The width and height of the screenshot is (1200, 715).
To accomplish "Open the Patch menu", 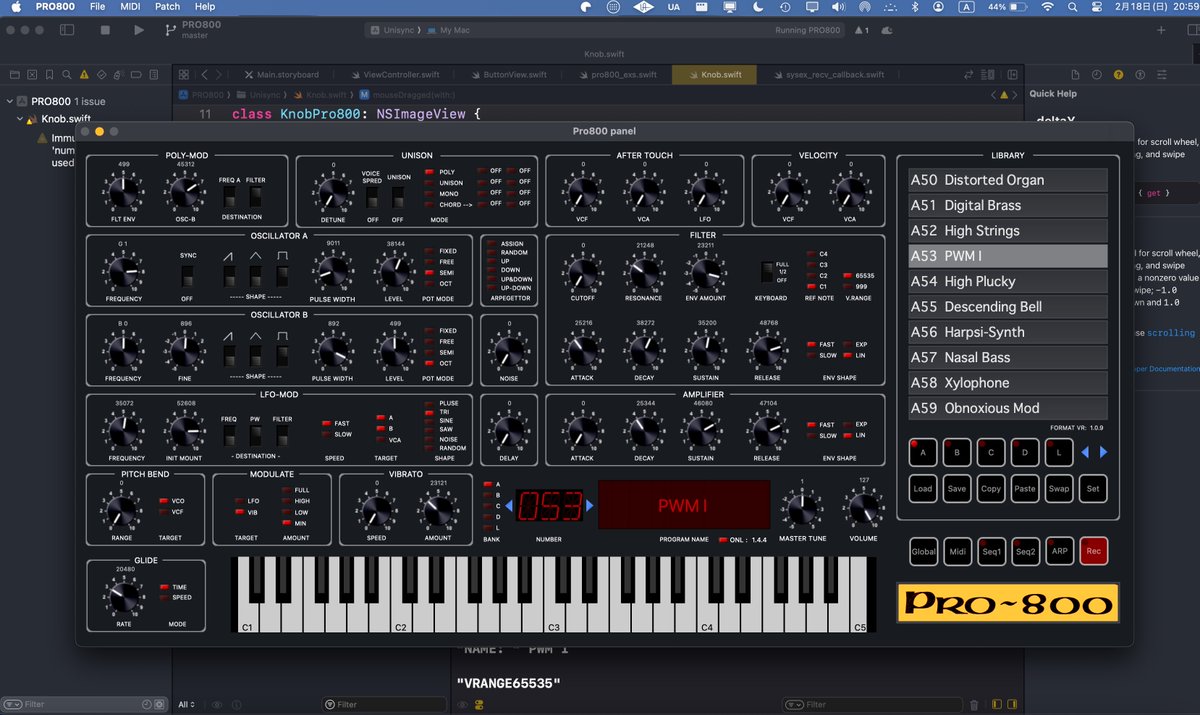I will click(x=167, y=7).
